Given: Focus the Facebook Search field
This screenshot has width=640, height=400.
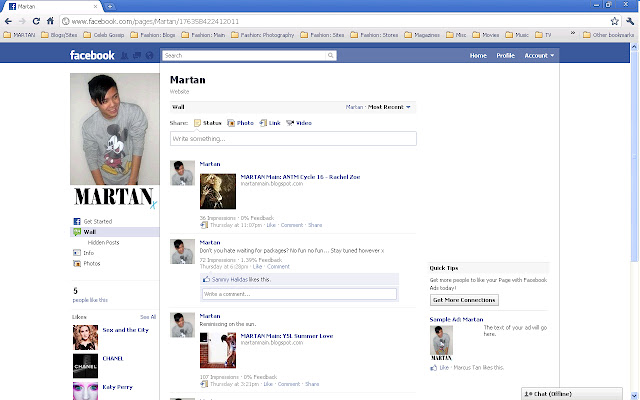Looking at the screenshot, I should 244,56.
